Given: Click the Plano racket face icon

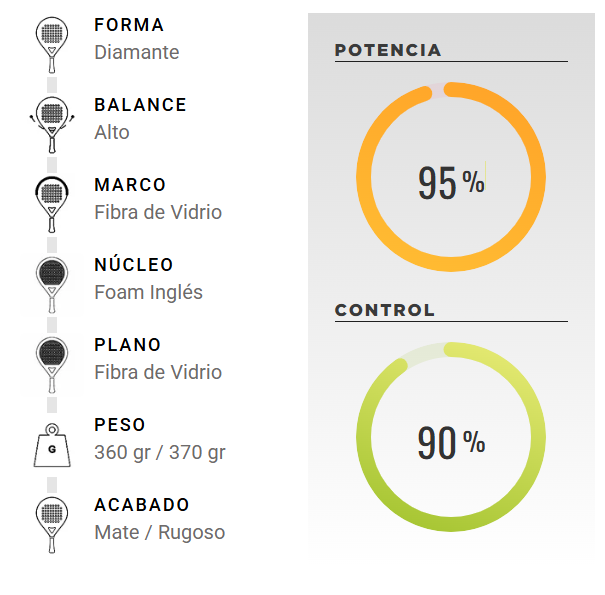Looking at the screenshot, I should [x=52, y=365].
